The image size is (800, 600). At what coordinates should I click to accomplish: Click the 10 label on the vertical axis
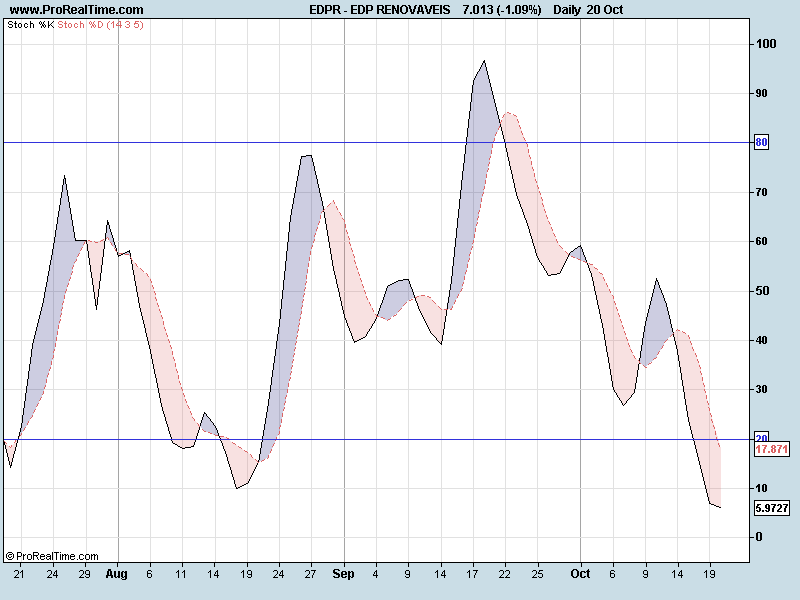762,488
